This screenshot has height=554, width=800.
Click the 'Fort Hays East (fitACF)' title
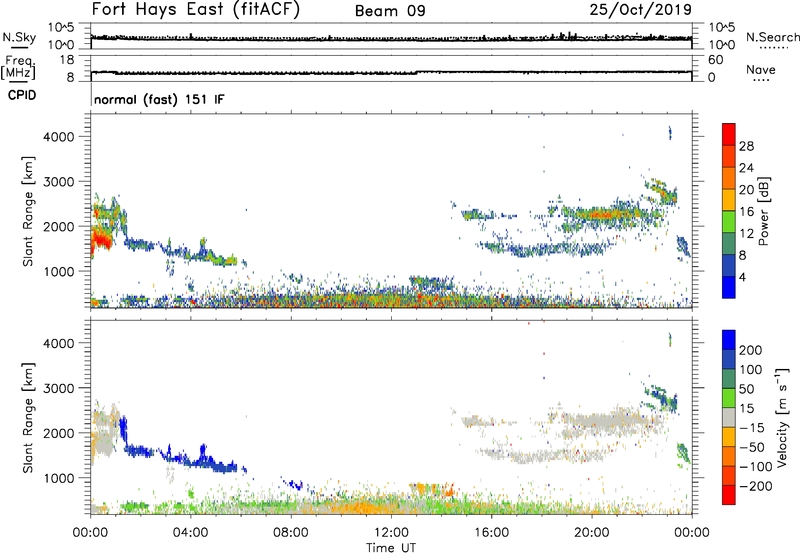coord(196,9)
